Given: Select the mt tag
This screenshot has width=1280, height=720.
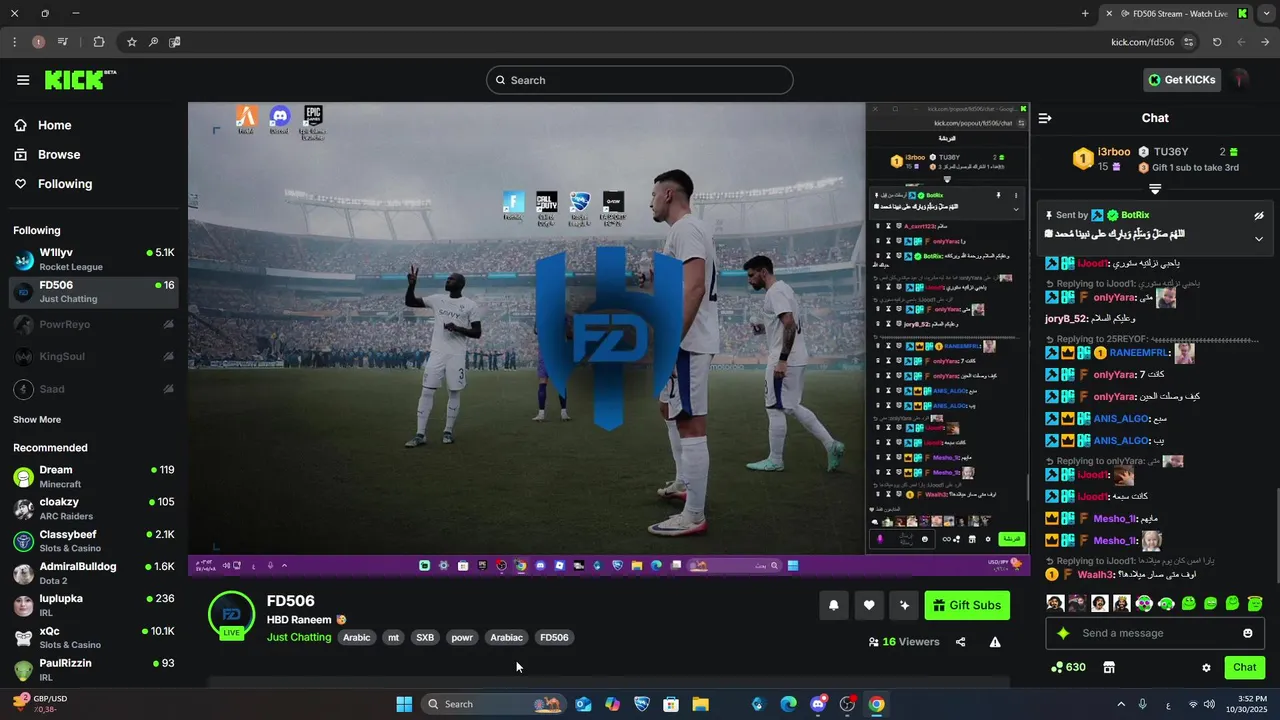Looking at the screenshot, I should [393, 637].
